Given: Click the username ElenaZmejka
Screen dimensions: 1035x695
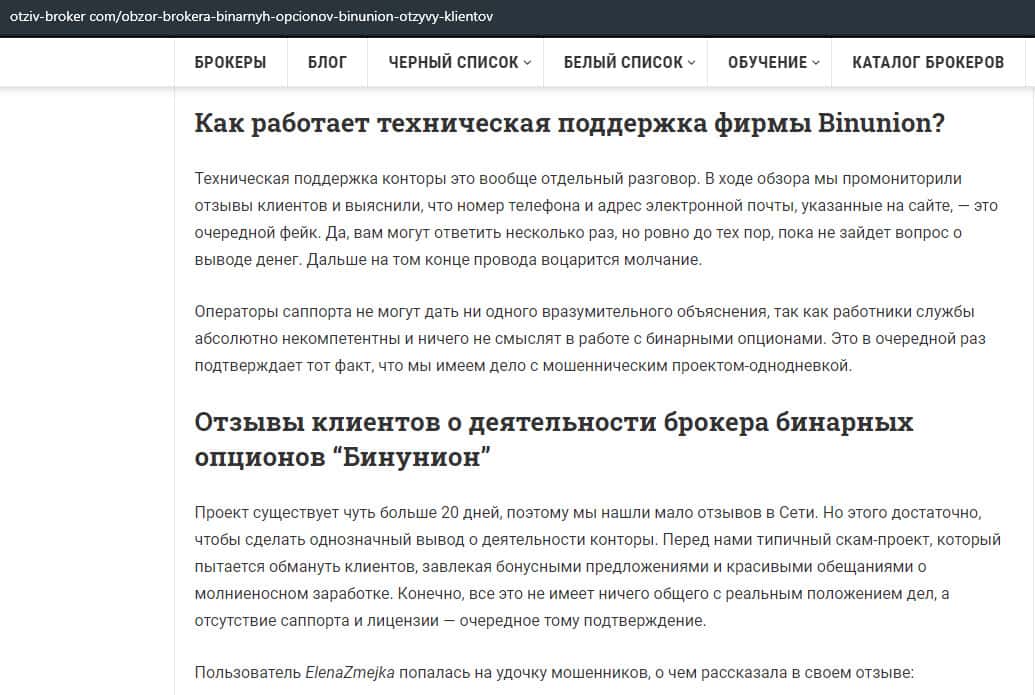Looking at the screenshot, I should (350, 673).
